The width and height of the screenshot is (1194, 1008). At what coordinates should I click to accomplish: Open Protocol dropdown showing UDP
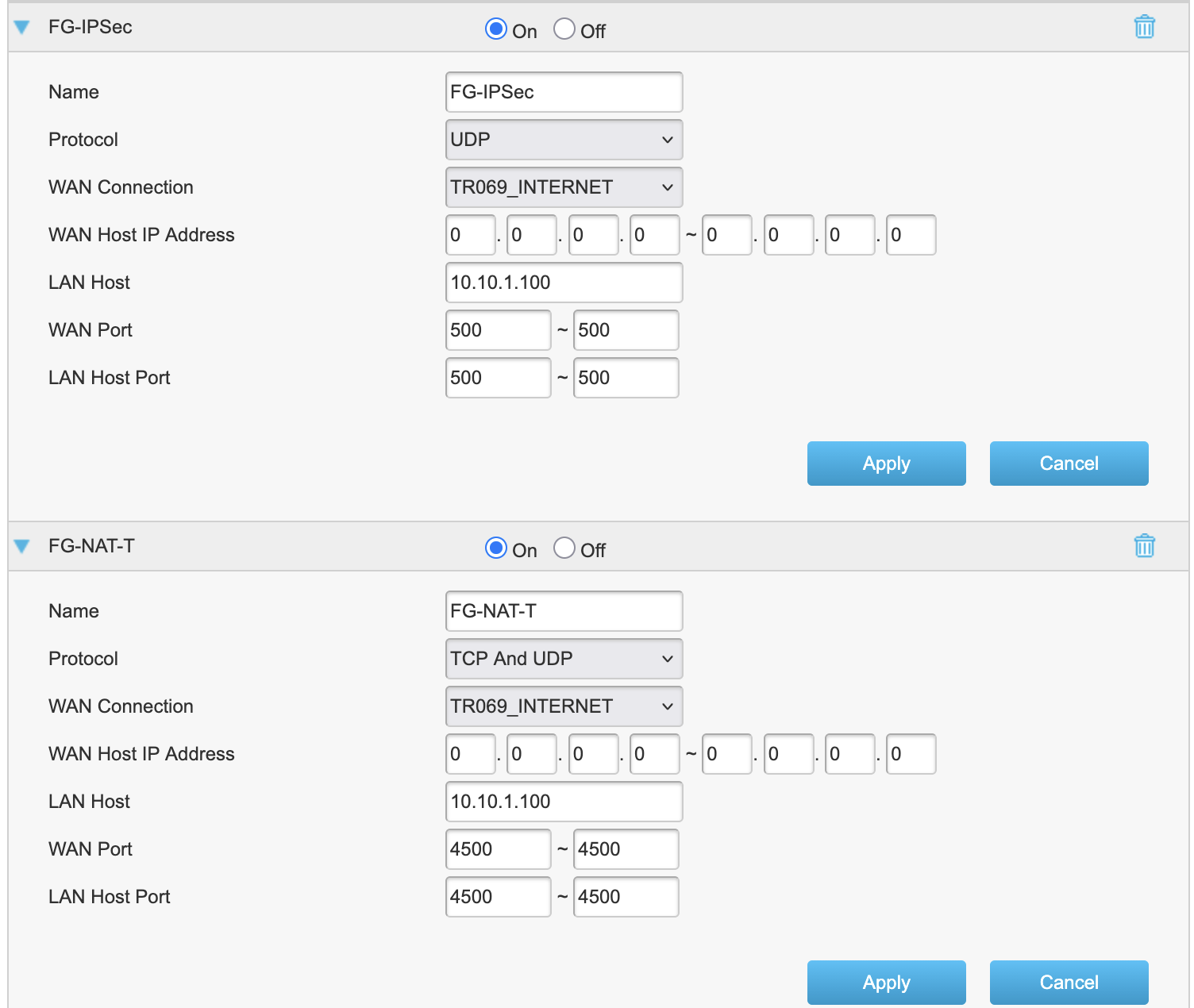[564, 140]
